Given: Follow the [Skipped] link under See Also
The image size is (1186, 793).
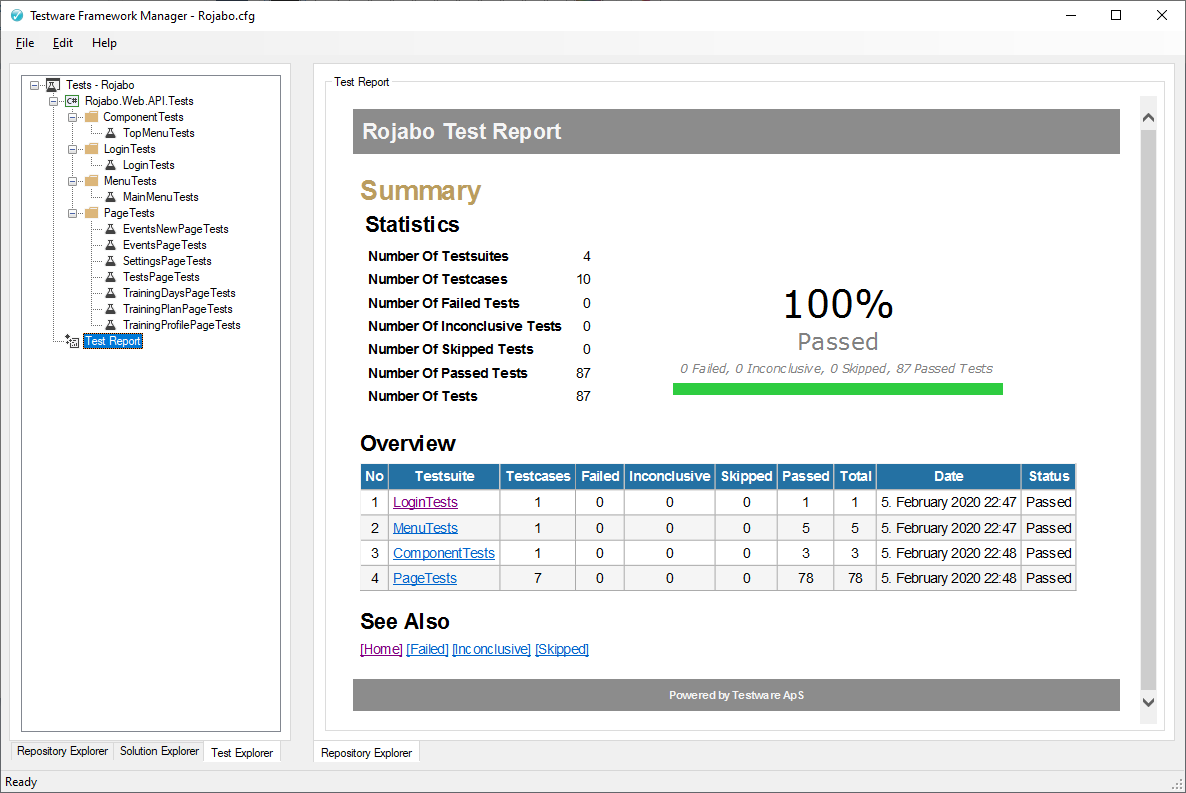Looking at the screenshot, I should pos(562,649).
